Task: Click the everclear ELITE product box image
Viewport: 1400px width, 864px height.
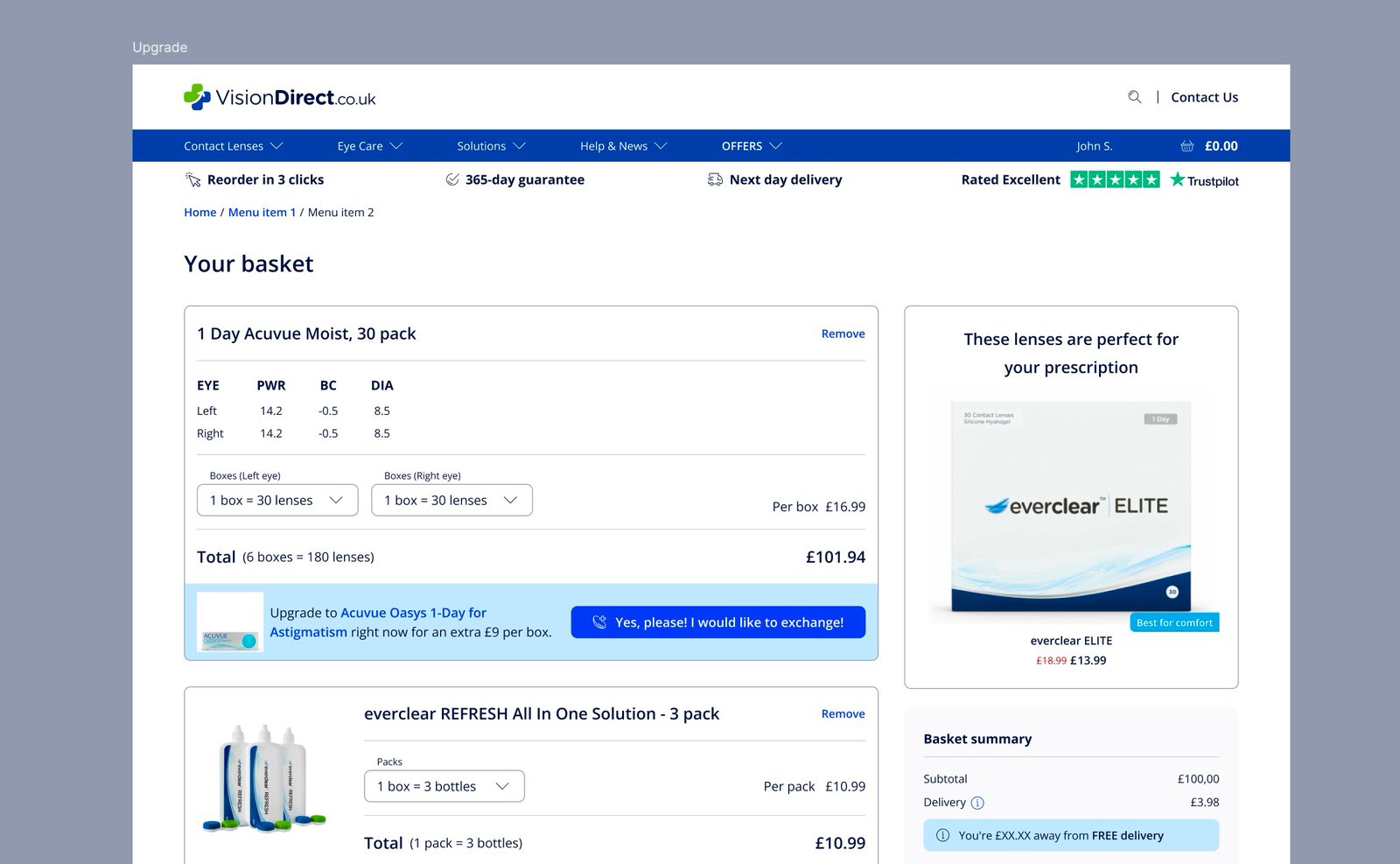Action: pos(1071,506)
